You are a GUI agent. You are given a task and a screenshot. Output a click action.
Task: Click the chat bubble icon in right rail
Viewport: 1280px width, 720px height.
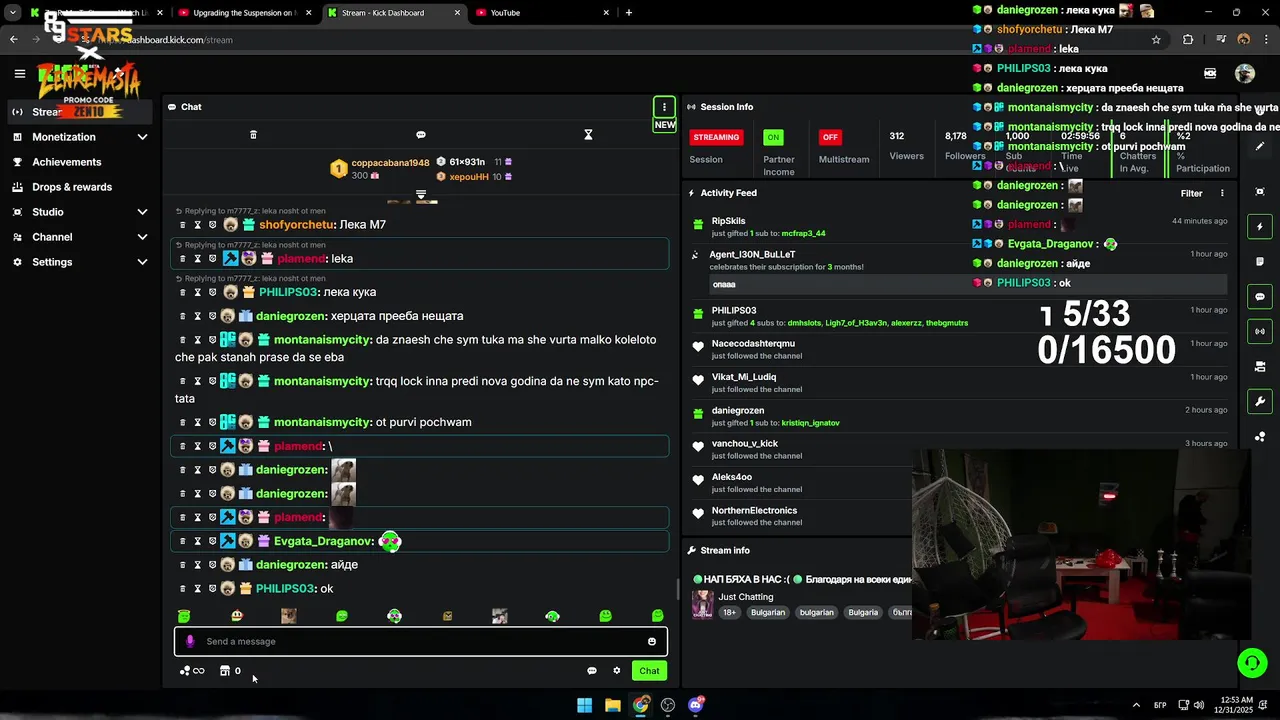coord(1260,297)
